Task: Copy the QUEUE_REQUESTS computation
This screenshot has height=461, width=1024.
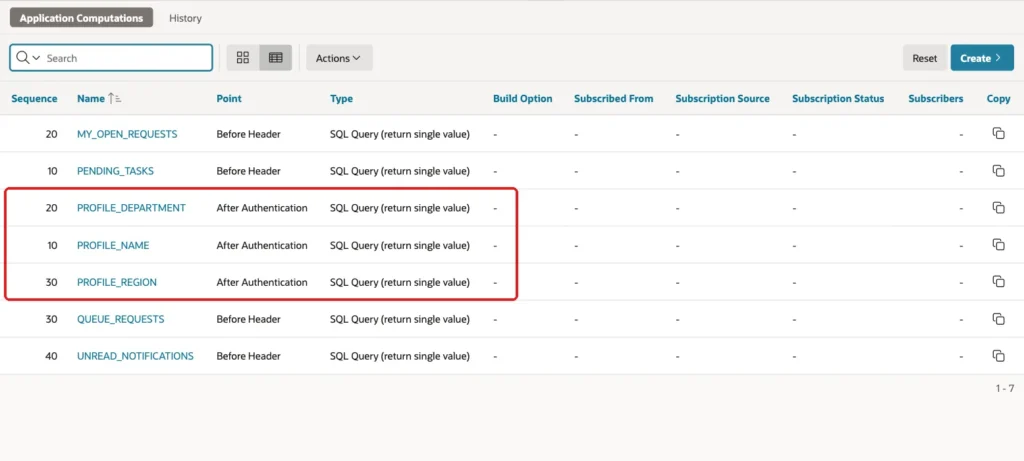Action: [x=998, y=319]
